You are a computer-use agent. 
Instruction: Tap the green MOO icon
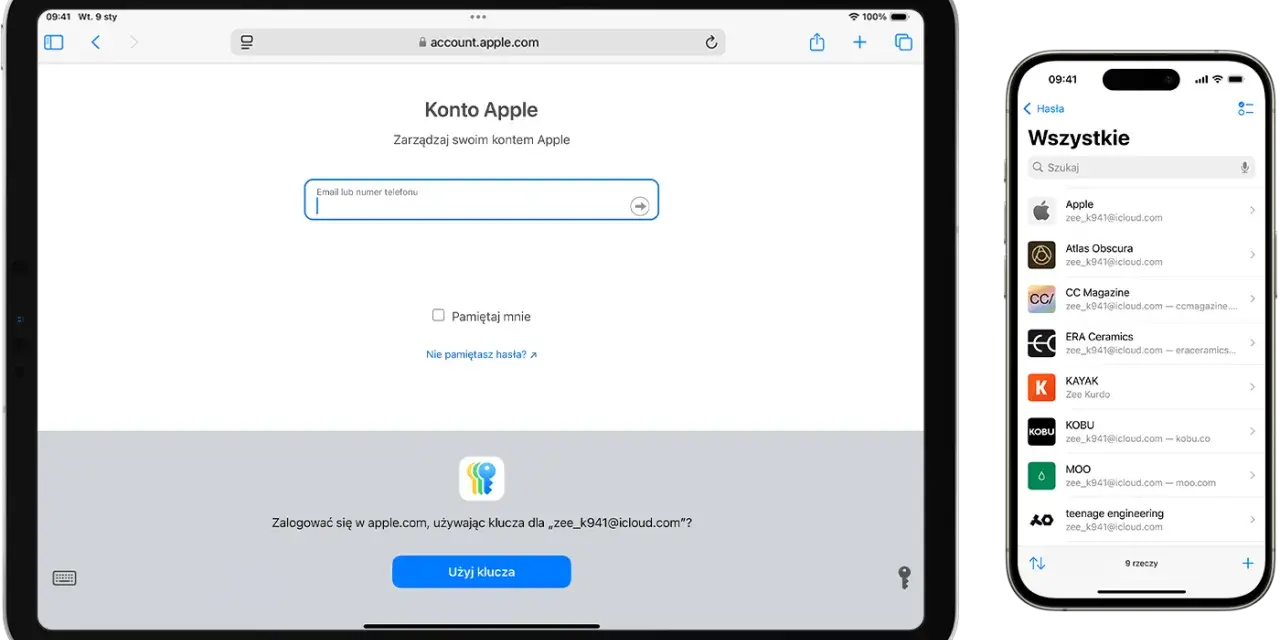click(x=1042, y=475)
